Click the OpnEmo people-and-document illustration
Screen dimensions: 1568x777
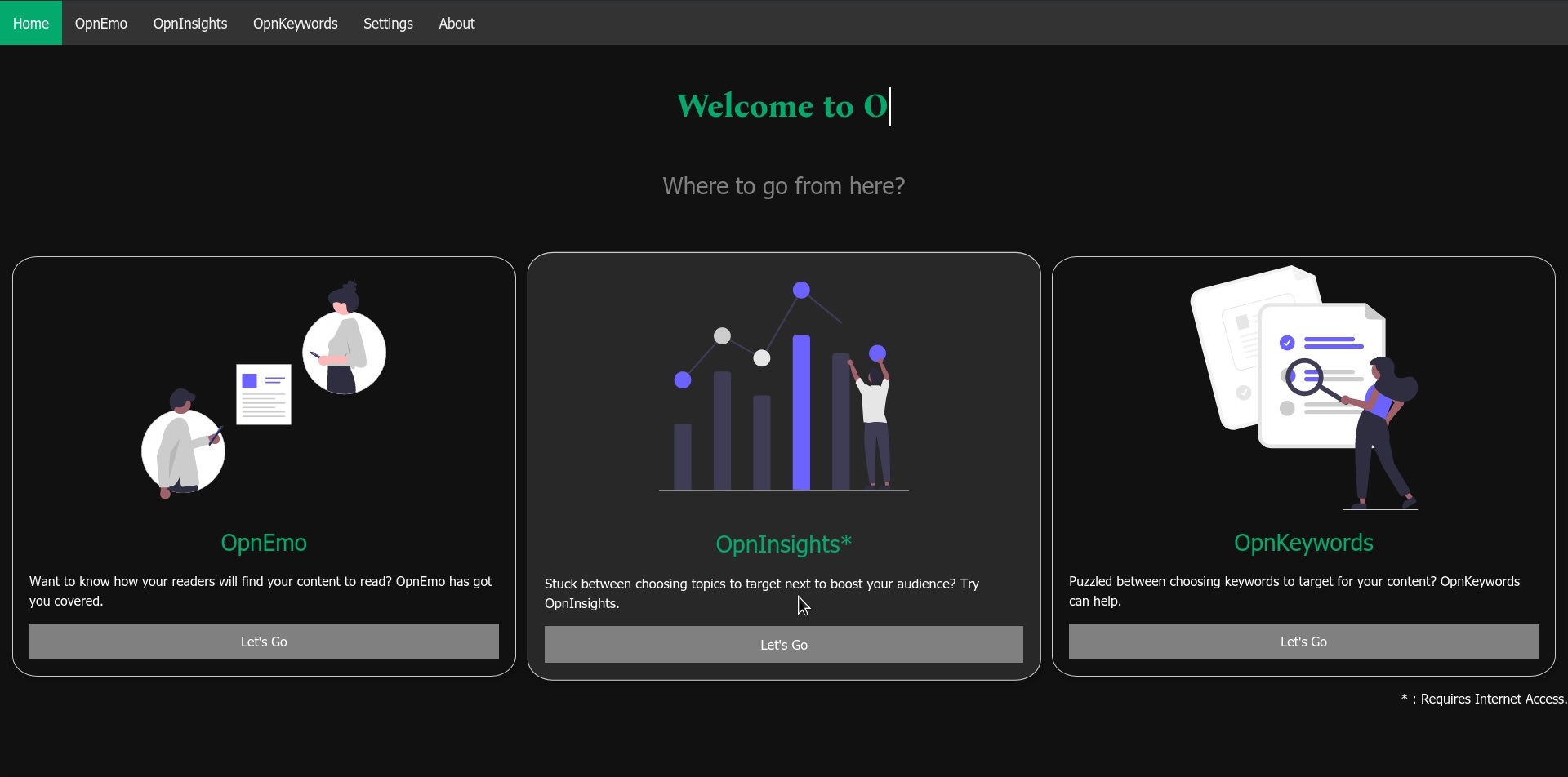point(264,389)
